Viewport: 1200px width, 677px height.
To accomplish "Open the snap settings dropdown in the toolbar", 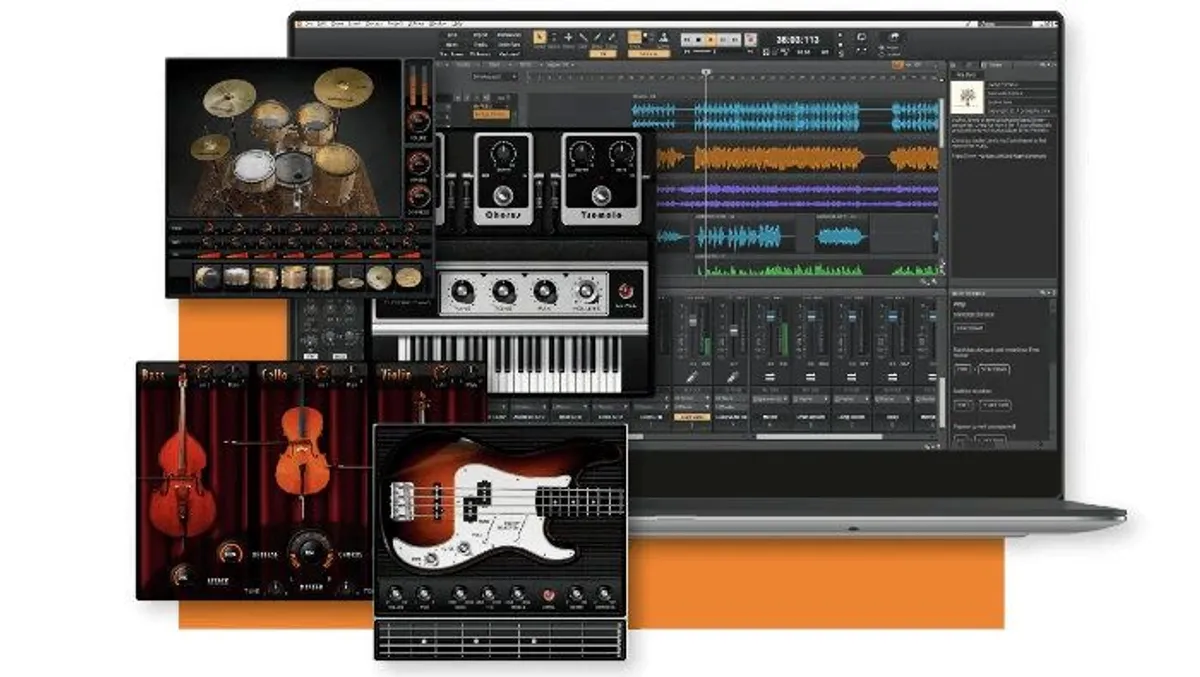I will coord(645,37).
